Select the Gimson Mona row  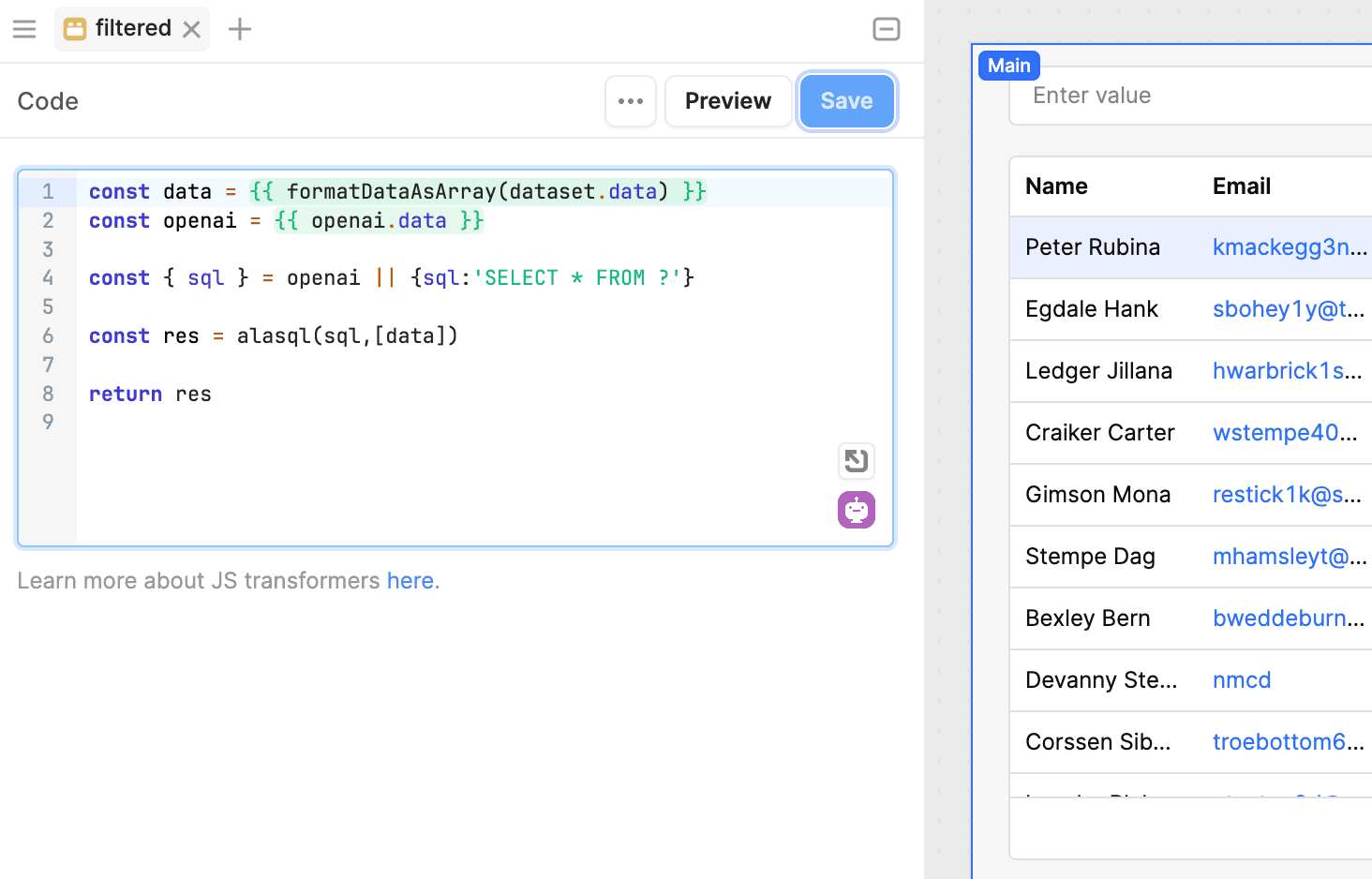1097,495
